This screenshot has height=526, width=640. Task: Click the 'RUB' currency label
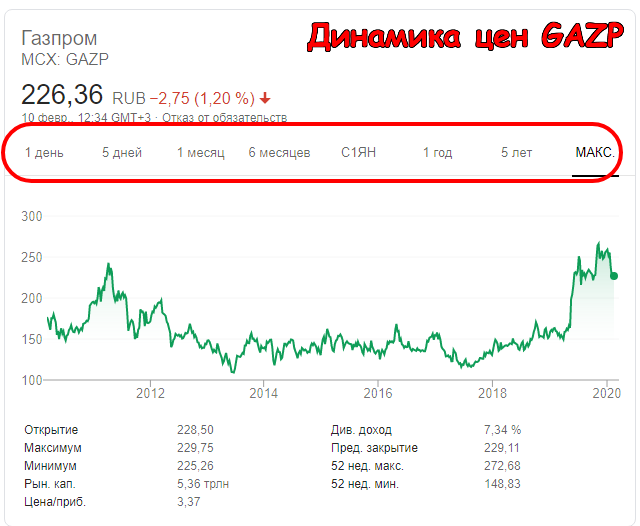point(129,98)
